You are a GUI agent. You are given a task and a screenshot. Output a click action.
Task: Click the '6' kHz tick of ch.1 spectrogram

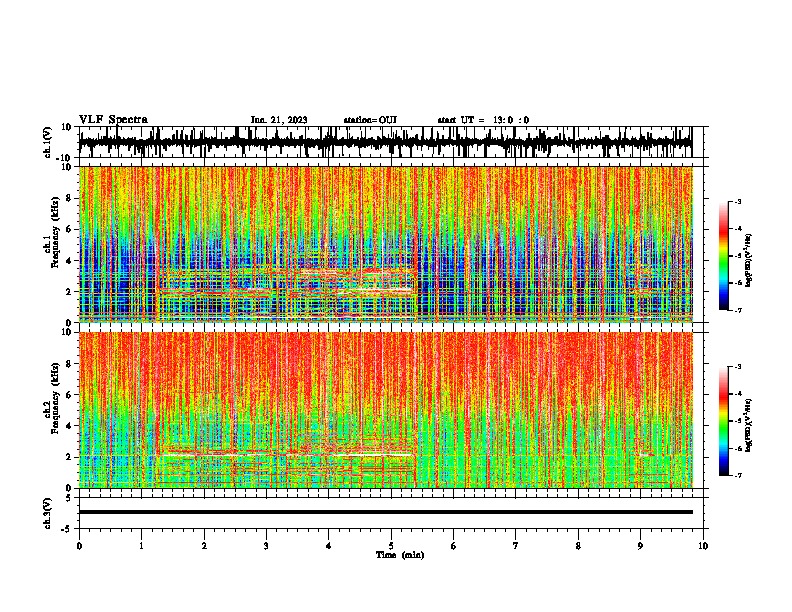pyautogui.click(x=70, y=230)
